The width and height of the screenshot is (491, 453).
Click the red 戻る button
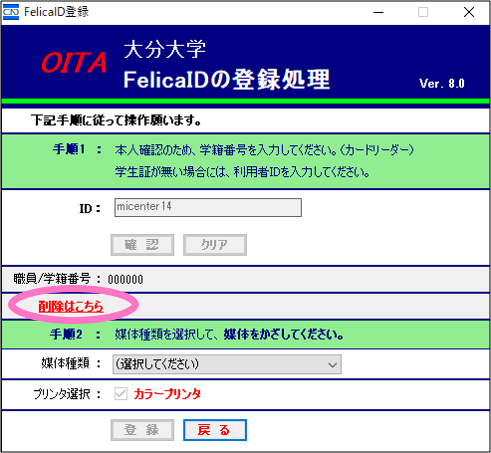(215, 430)
